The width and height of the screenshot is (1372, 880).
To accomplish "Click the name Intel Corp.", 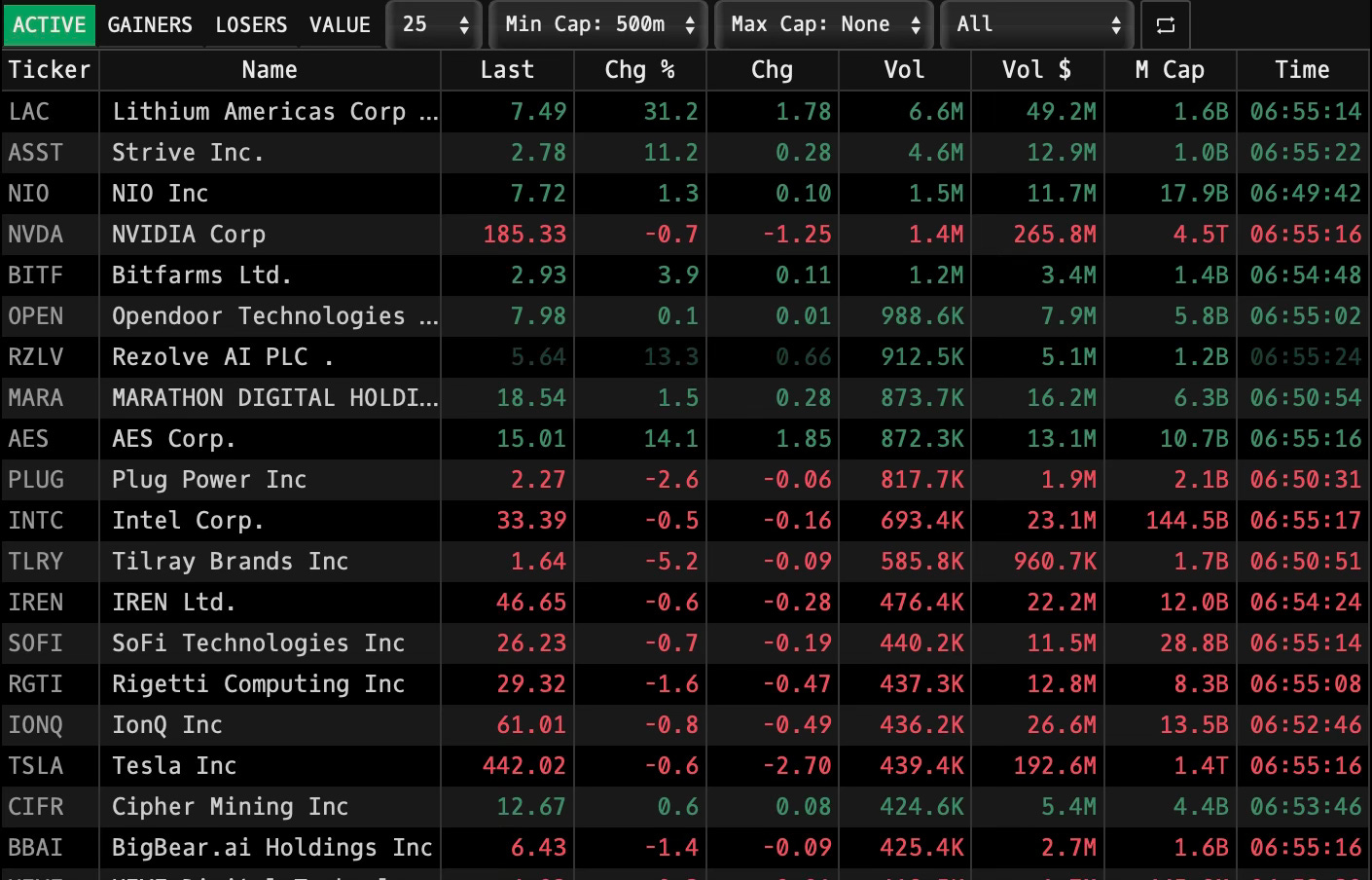I will [188, 521].
